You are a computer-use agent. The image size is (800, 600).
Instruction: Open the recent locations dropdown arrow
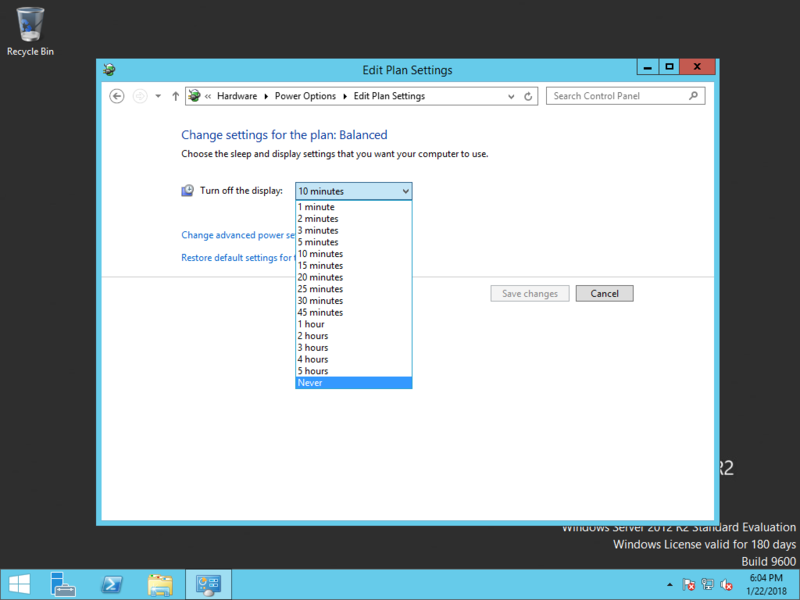click(158, 96)
